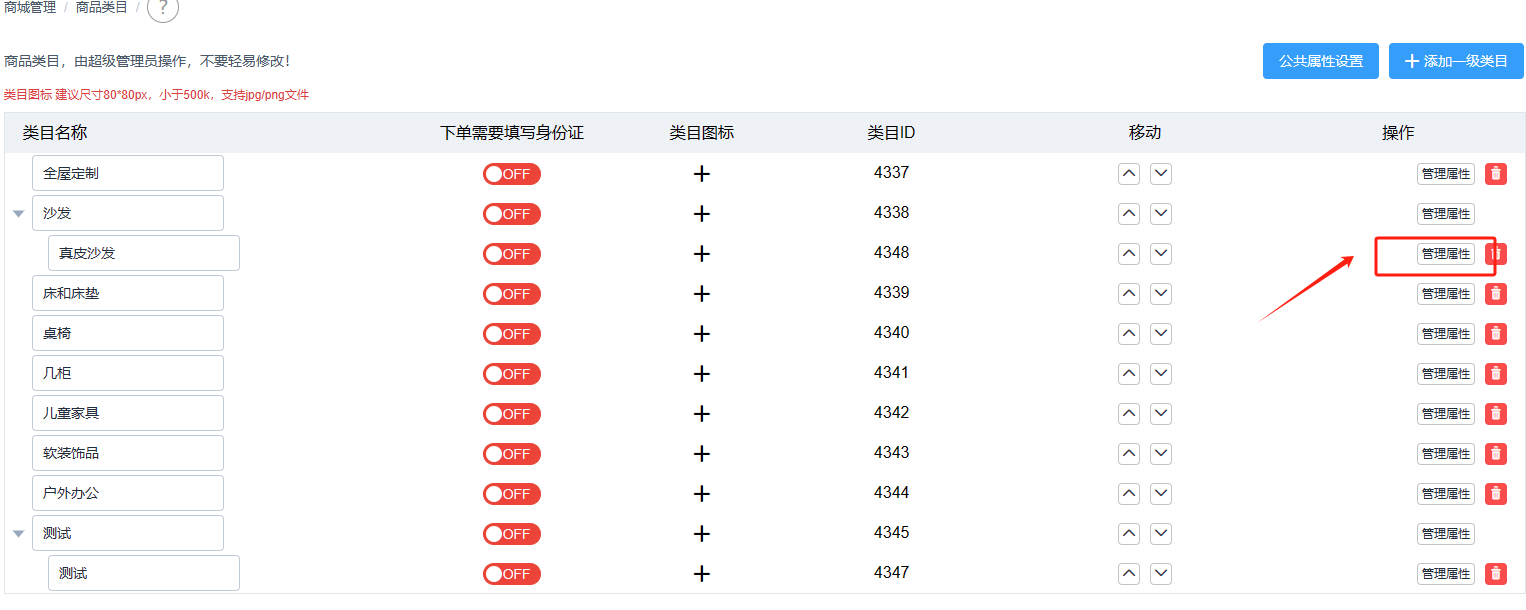Click the help question mark icon in breadcrumb
Viewport: 1526px width, 610px height.
point(163,8)
